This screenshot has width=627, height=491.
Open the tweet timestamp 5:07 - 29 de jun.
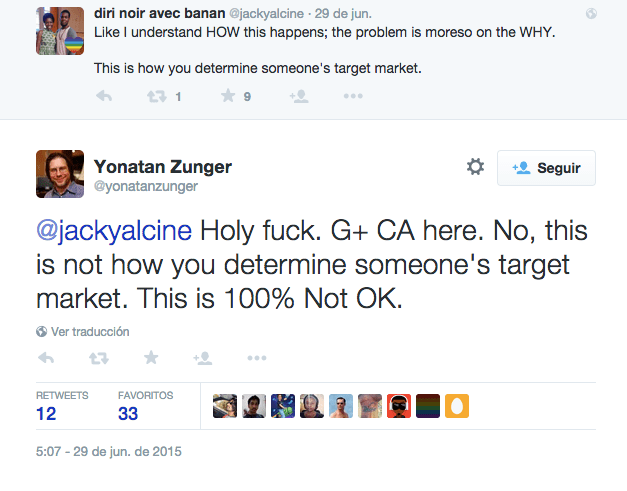pos(109,451)
